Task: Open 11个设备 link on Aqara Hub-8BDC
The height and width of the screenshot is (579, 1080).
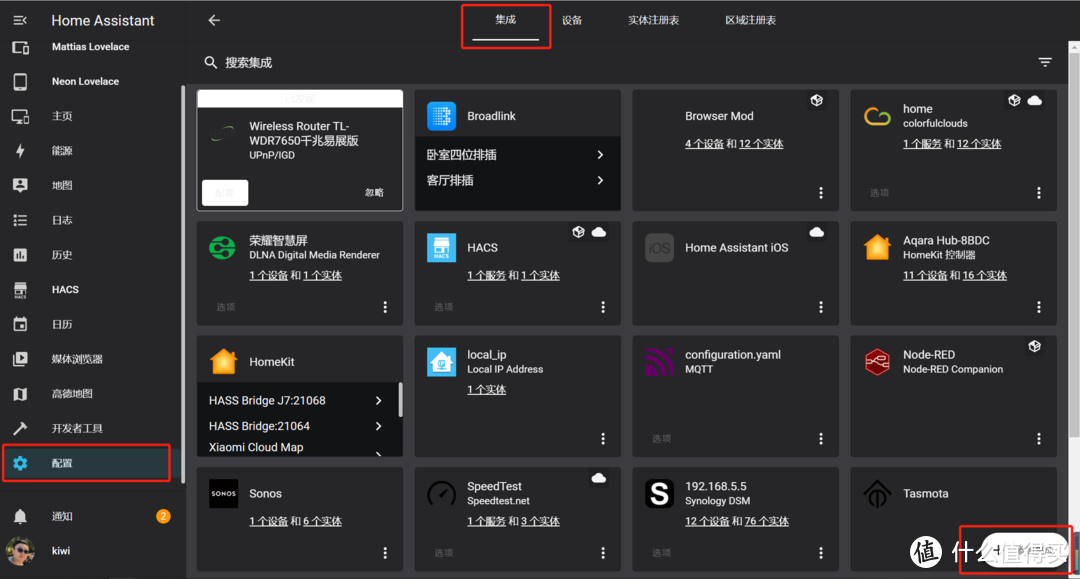Action: click(x=925, y=275)
